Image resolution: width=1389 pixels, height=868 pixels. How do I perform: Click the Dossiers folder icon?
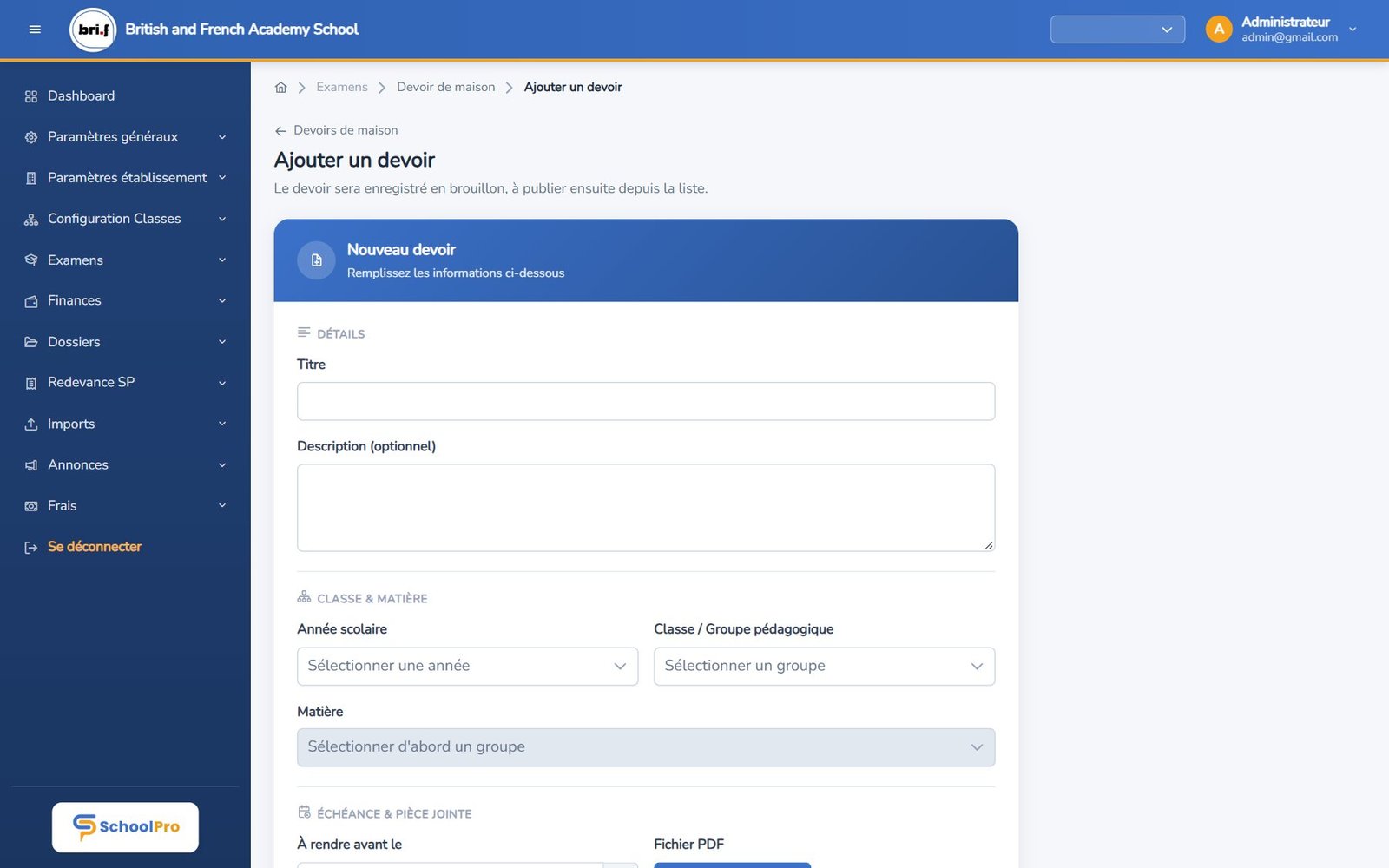click(31, 342)
